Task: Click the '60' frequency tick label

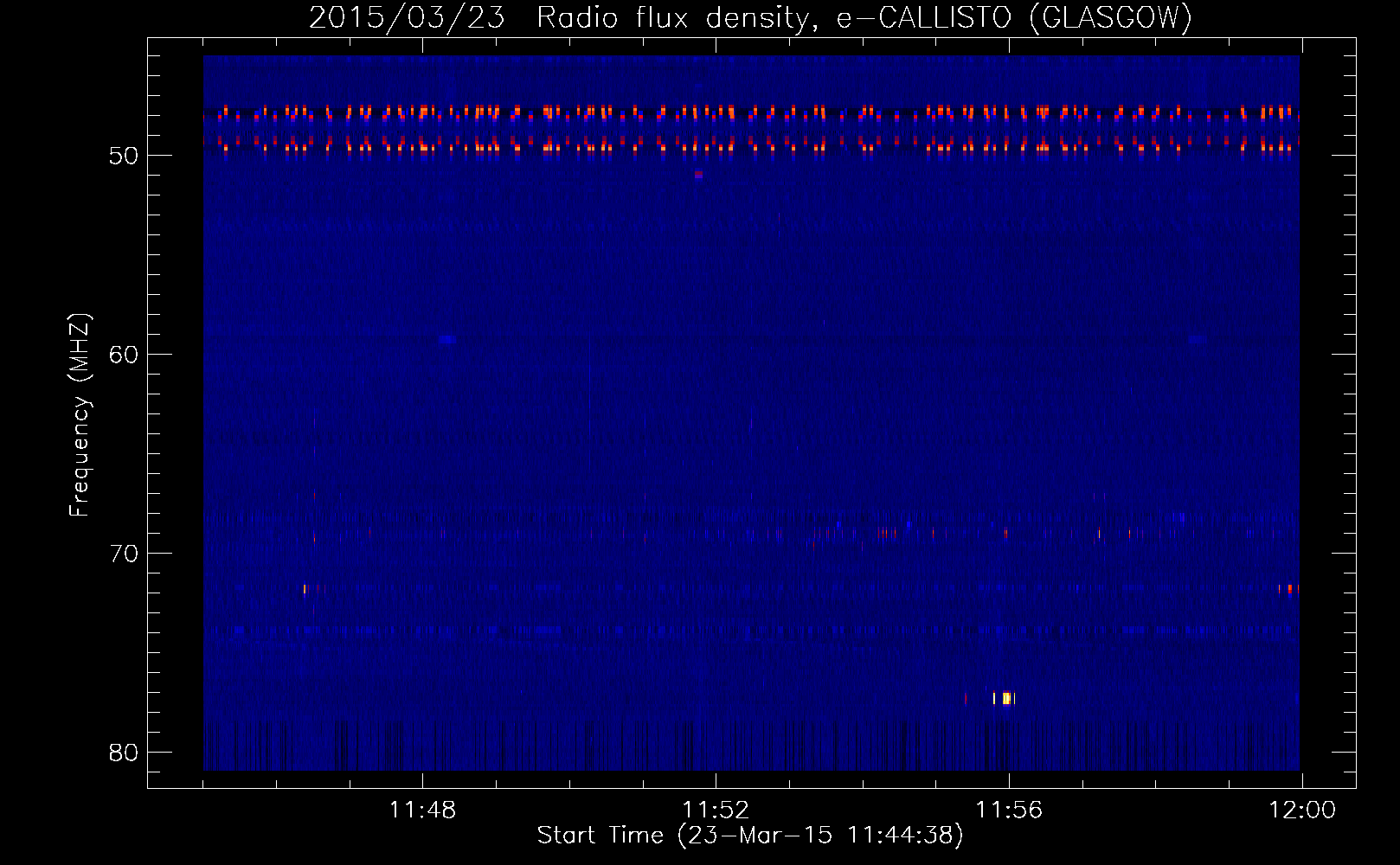Action: click(124, 356)
